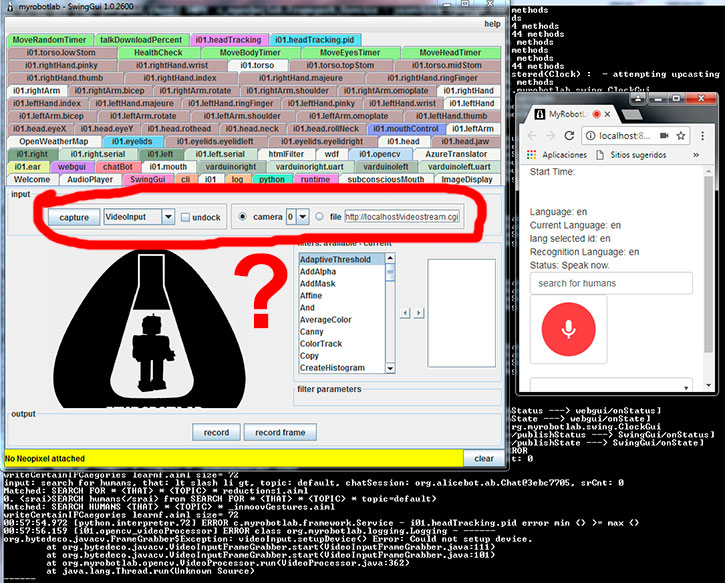725x583 pixels.
Task: Select the And filter
Action: [342, 308]
